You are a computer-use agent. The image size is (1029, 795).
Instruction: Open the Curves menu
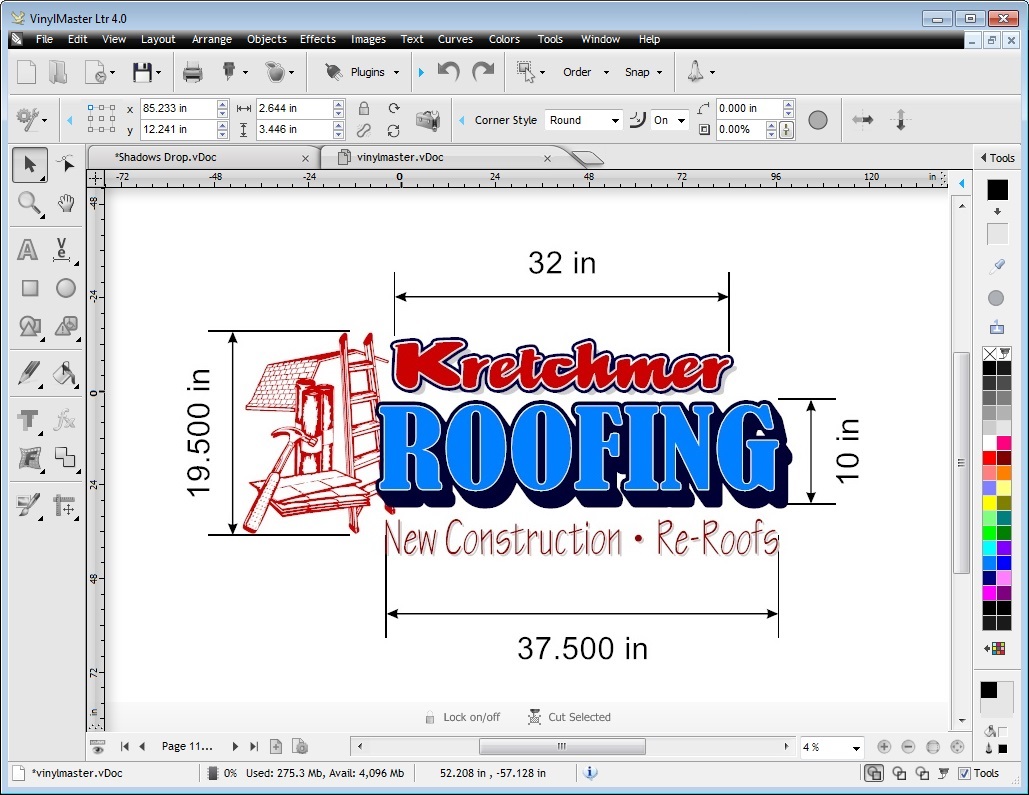(x=455, y=39)
